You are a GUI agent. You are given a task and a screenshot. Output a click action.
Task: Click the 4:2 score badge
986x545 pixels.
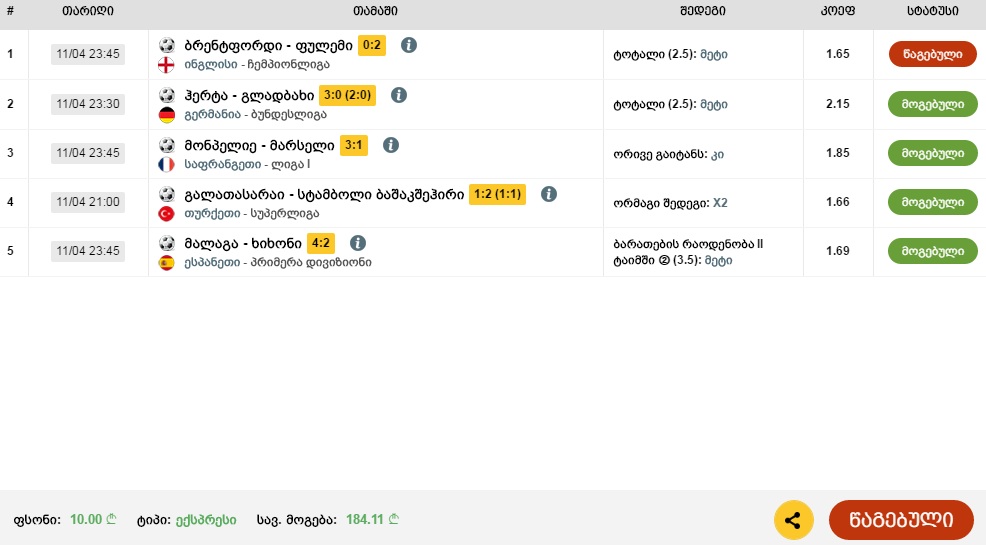pos(321,243)
